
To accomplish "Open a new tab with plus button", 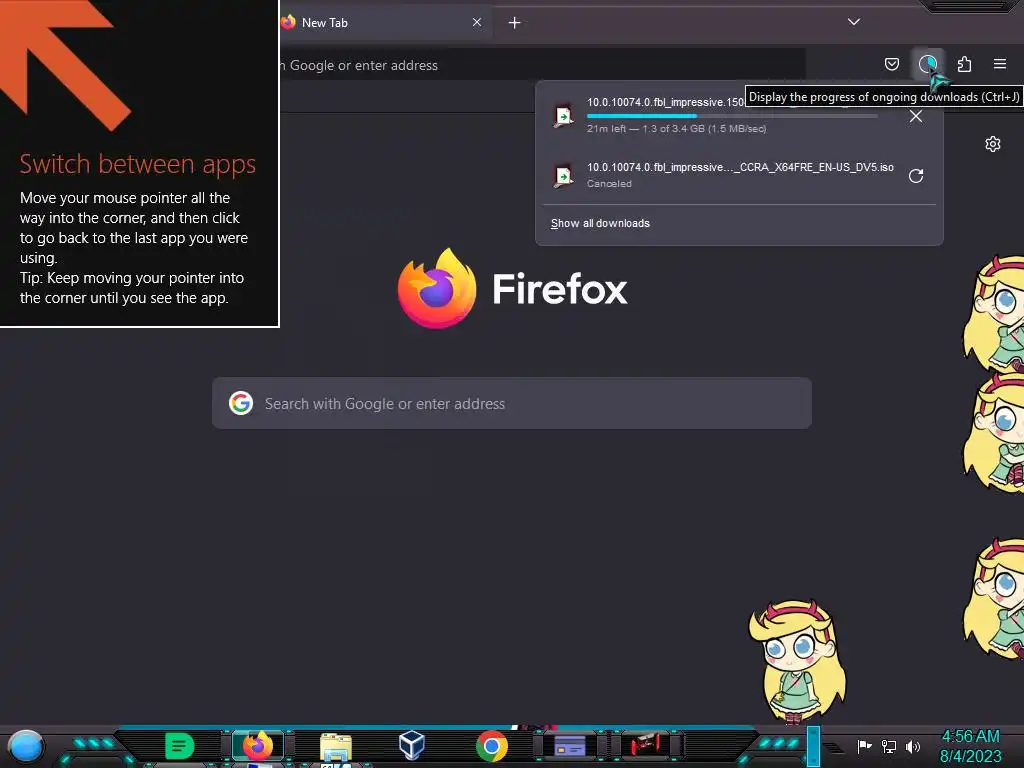I will [x=515, y=23].
